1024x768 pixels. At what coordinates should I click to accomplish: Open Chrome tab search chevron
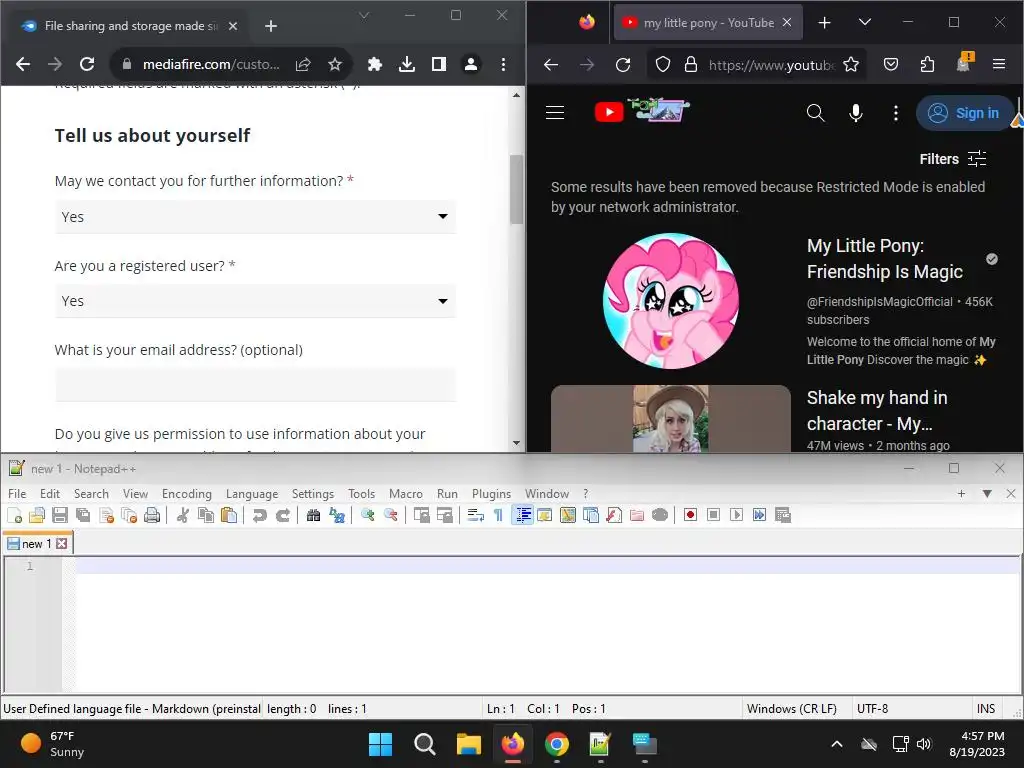click(364, 15)
